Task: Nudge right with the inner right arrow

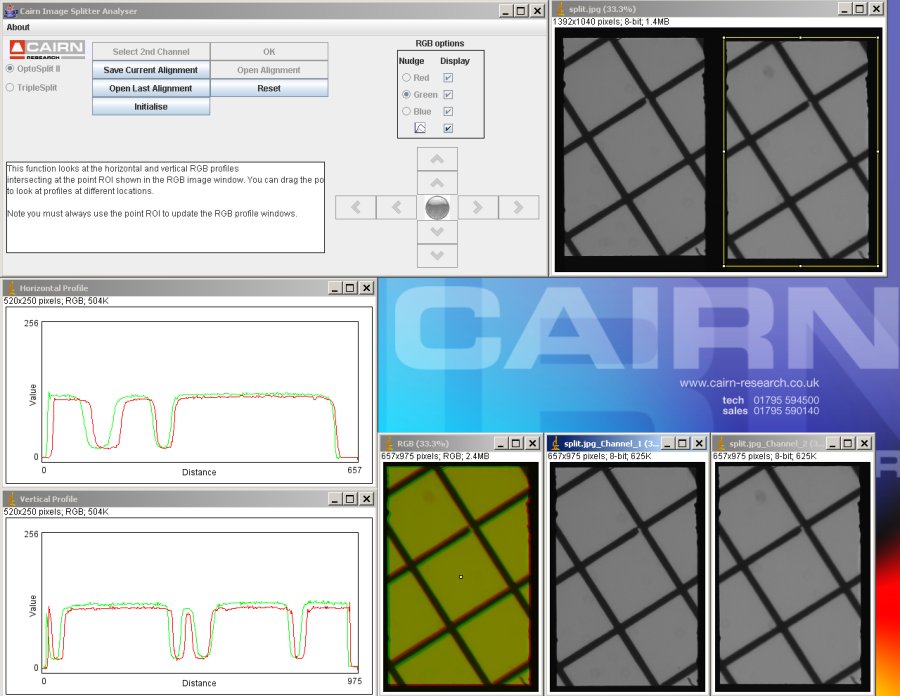Action: [x=478, y=207]
